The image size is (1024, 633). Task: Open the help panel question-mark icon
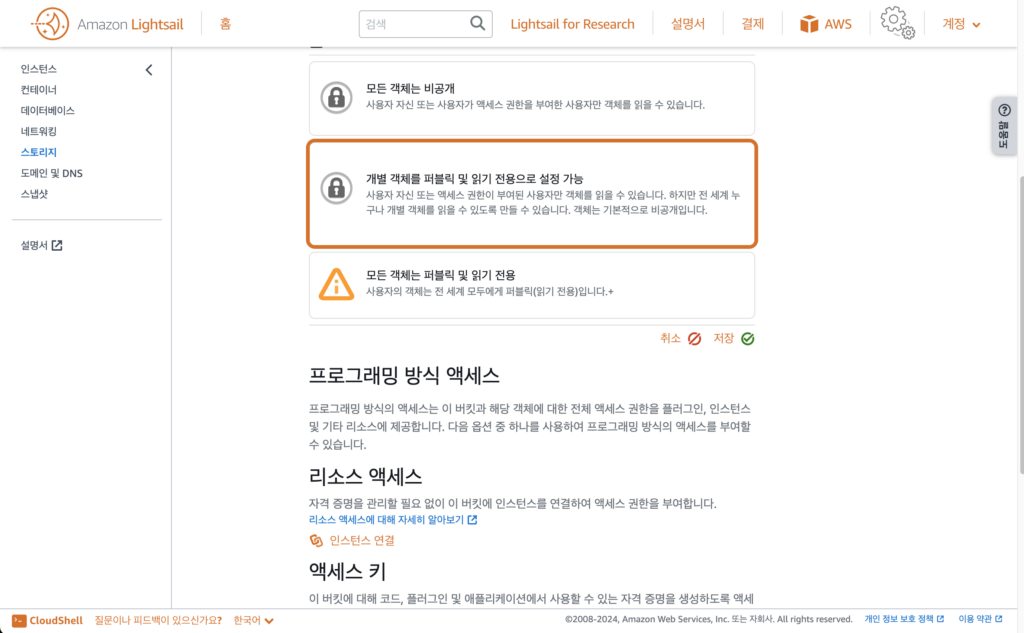tap(1004, 110)
